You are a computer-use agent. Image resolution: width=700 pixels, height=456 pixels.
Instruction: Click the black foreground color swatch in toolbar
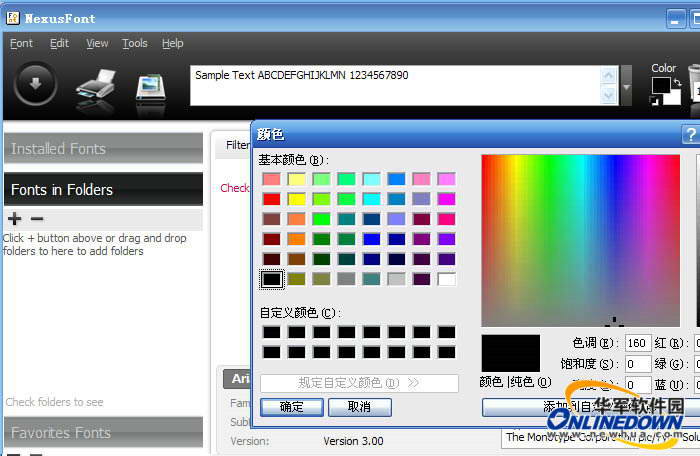[661, 86]
